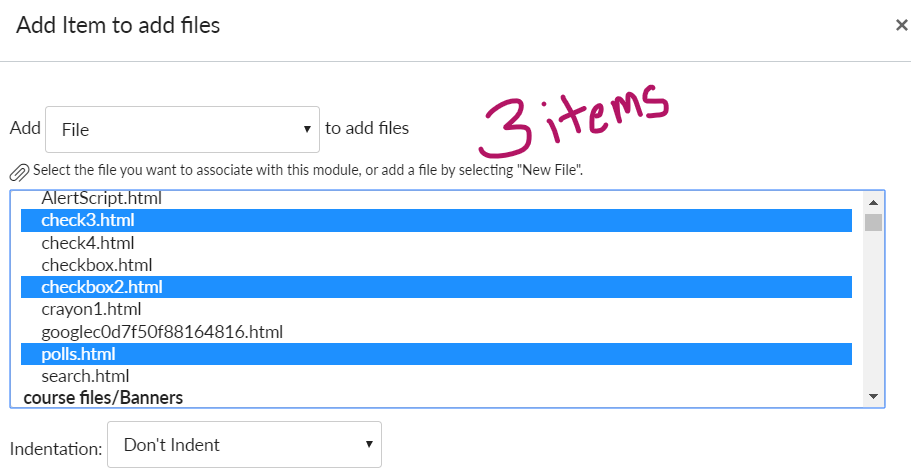Click the file list scrollbar thumb
911x473 pixels.
873,222
